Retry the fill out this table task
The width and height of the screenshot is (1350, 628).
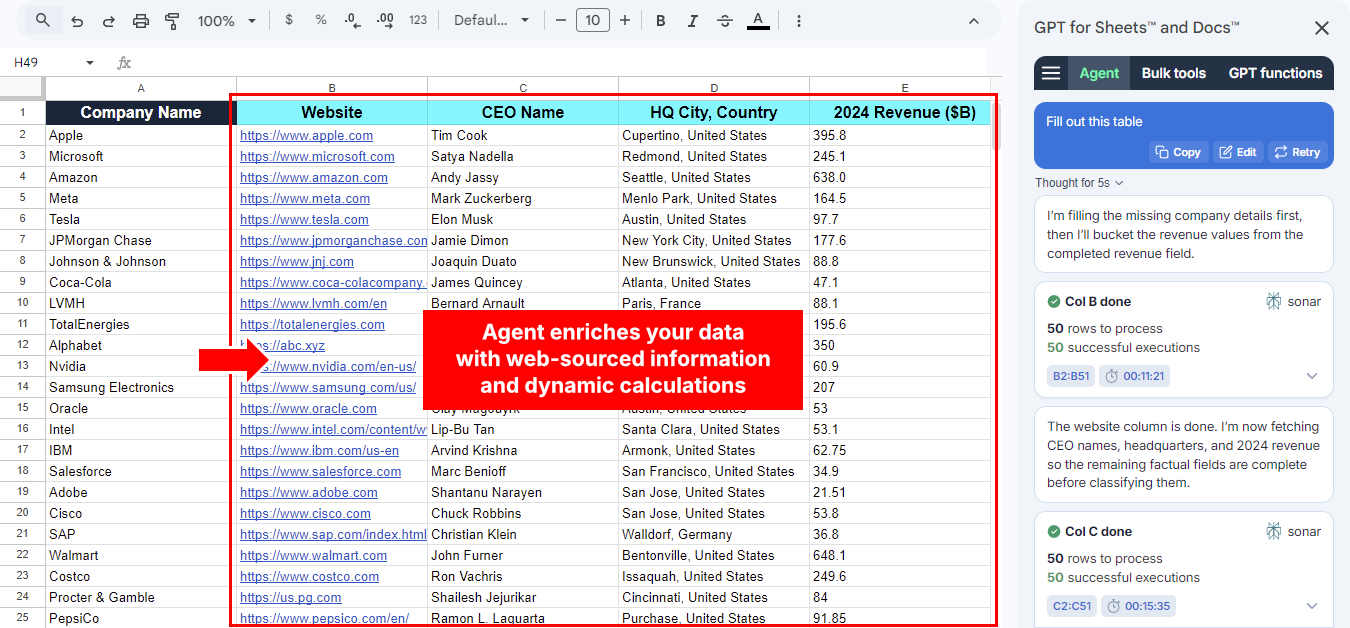coord(1297,152)
